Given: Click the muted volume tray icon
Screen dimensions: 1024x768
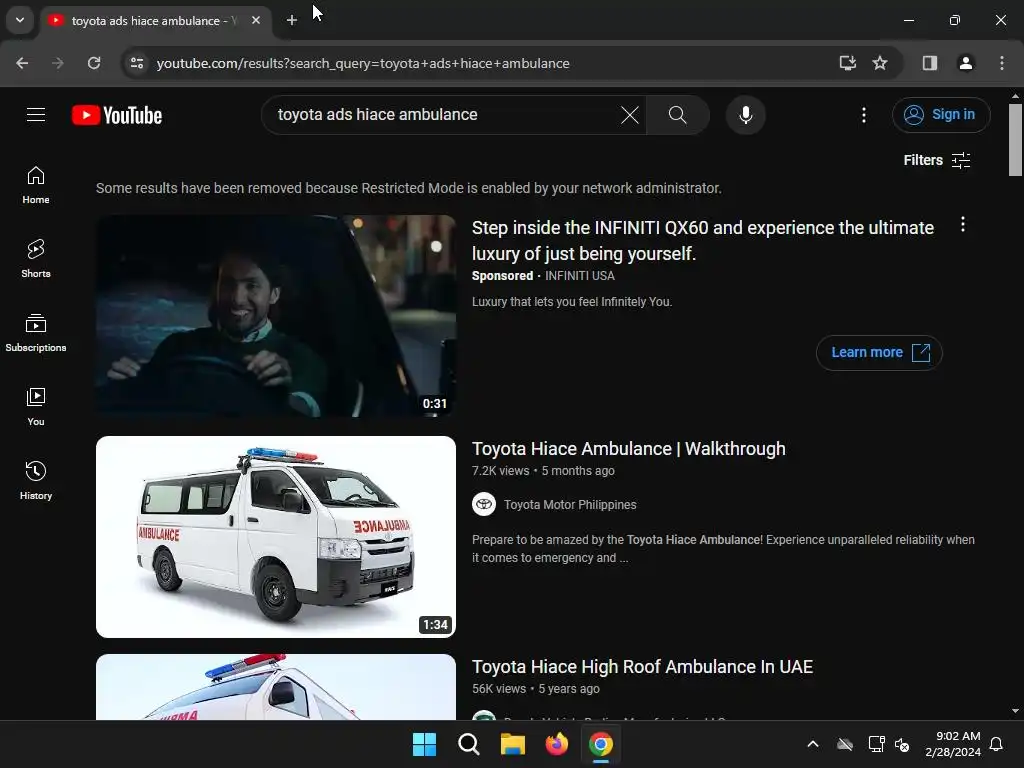Looking at the screenshot, I should (x=902, y=744).
